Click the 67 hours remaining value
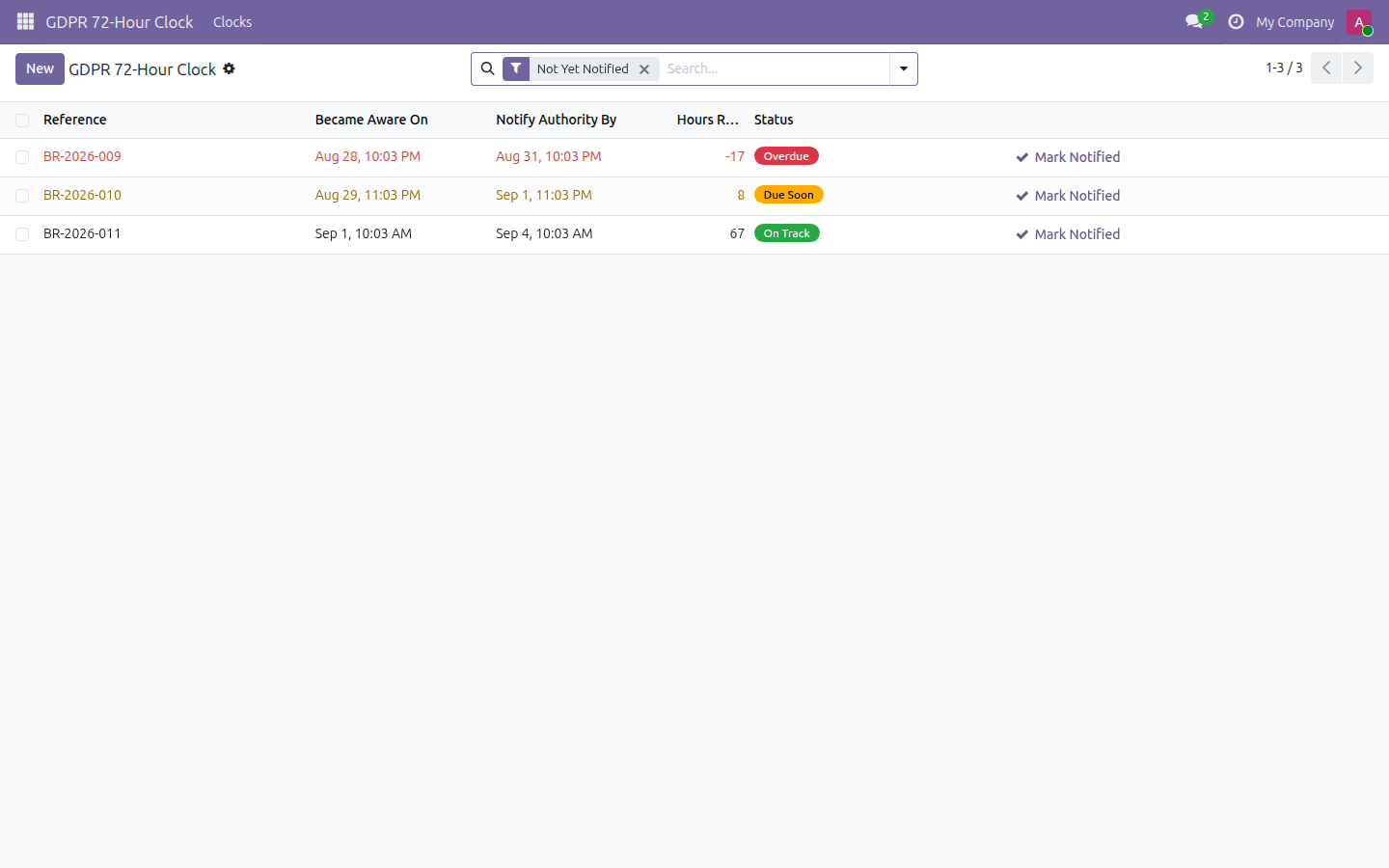1389x868 pixels. click(x=737, y=233)
